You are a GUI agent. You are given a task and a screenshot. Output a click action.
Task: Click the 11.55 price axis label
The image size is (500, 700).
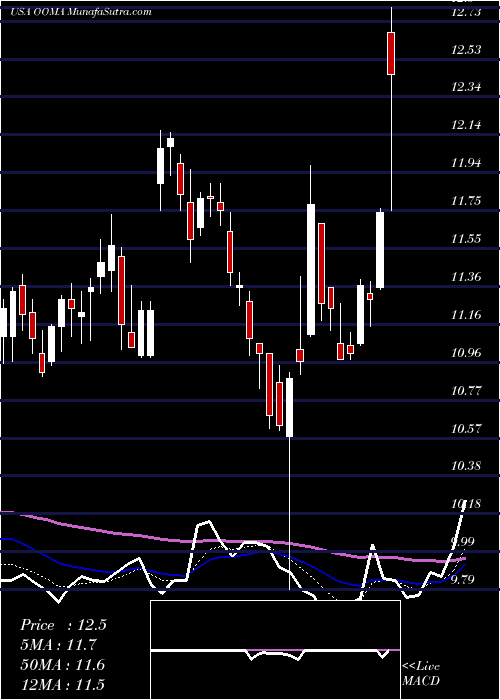(466, 239)
